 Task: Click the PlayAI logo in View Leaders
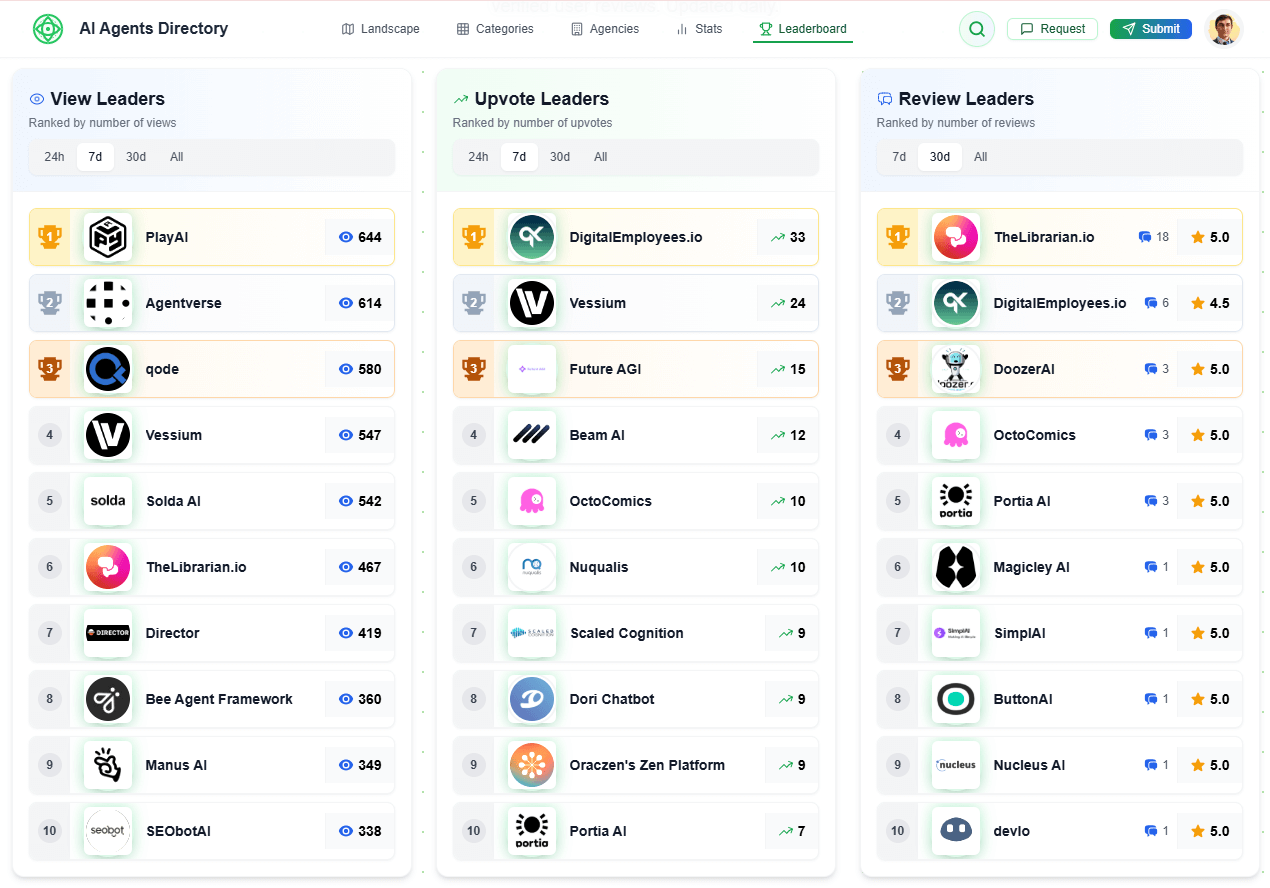coord(108,237)
